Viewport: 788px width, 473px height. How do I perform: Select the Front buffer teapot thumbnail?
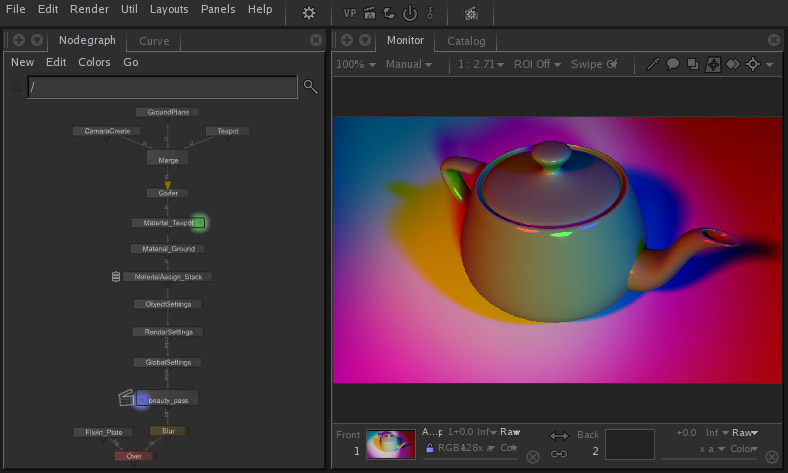coord(390,444)
